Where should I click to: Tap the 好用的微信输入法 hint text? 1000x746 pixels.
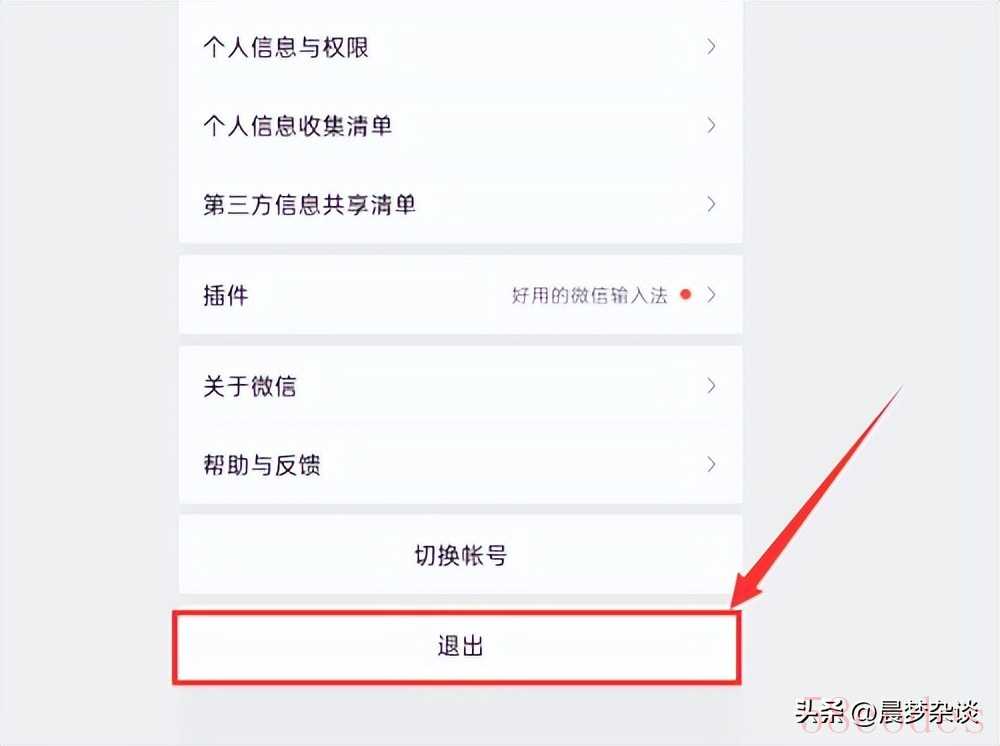click(589, 295)
